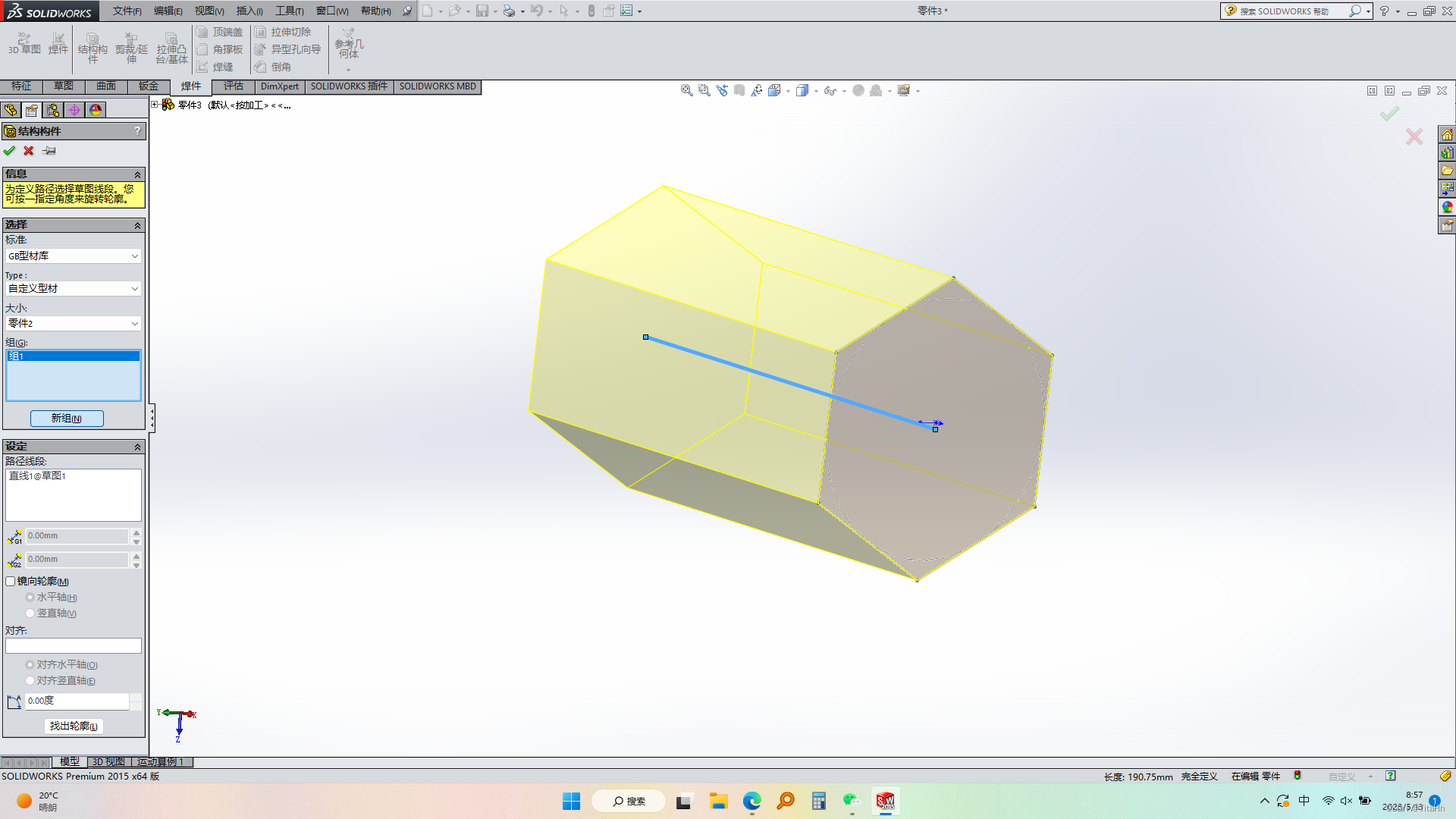Screen dimensions: 1456x819
Task: Open the ConfigurationManager tab icon
Action: point(53,110)
